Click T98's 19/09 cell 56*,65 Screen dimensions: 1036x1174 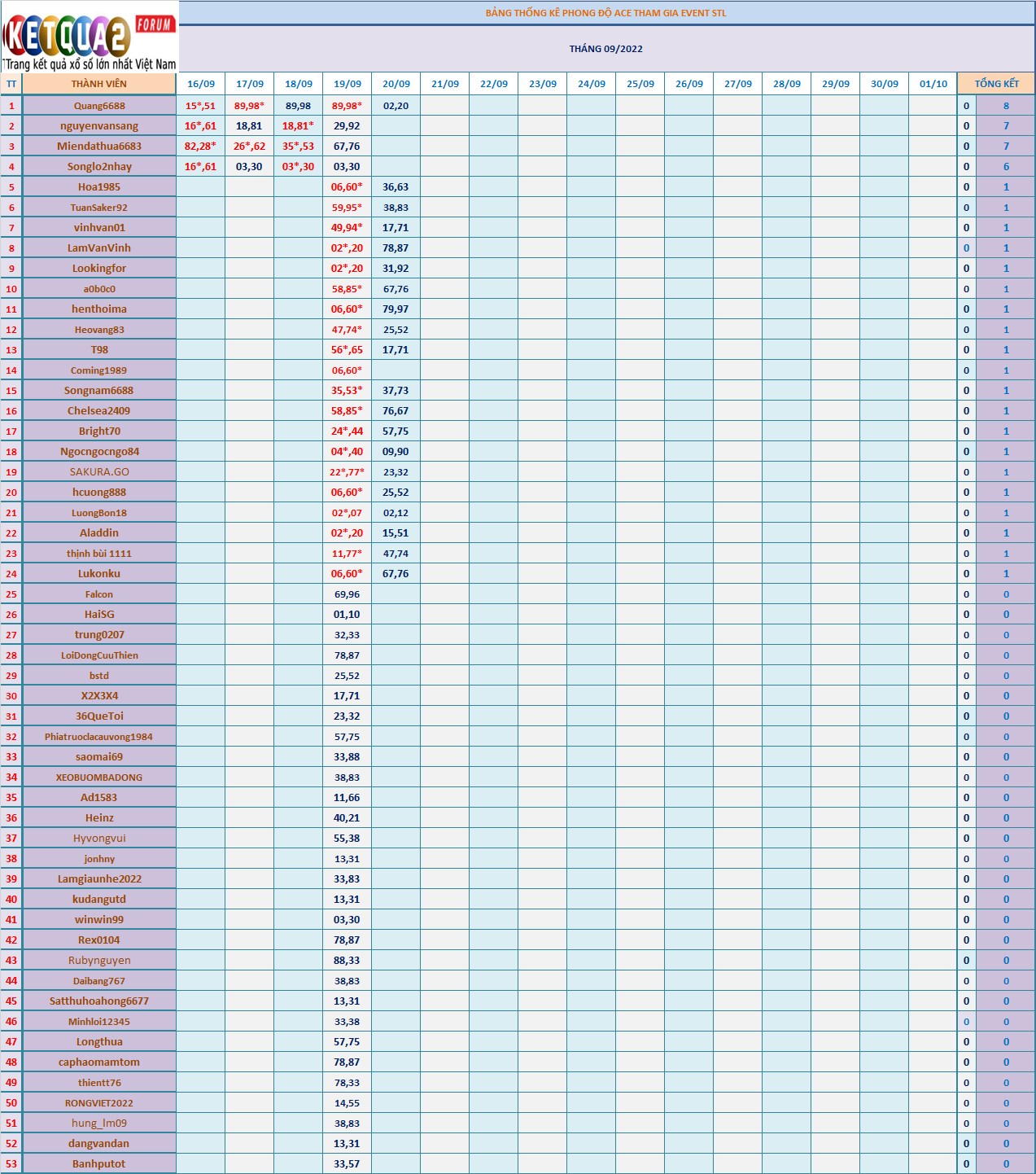(x=348, y=350)
